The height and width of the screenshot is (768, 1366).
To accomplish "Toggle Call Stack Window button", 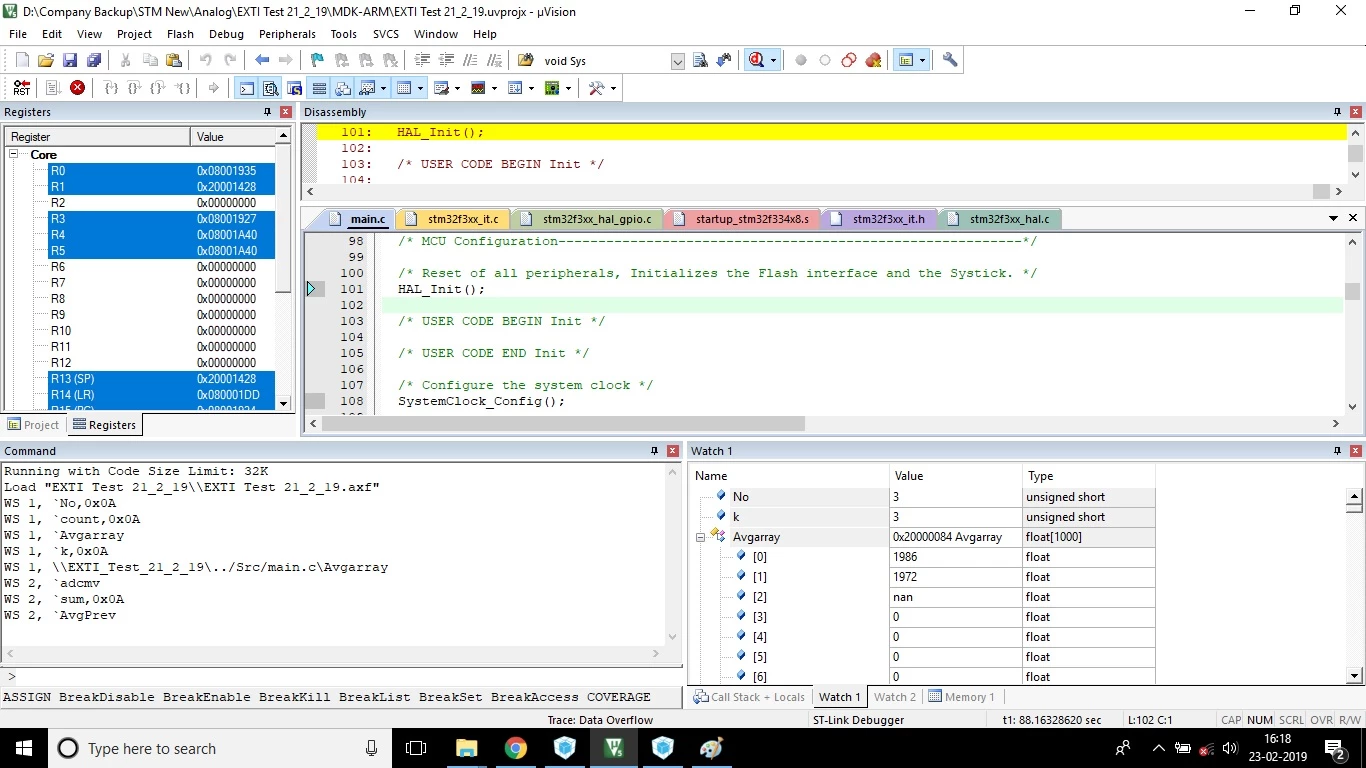I will [x=343, y=88].
